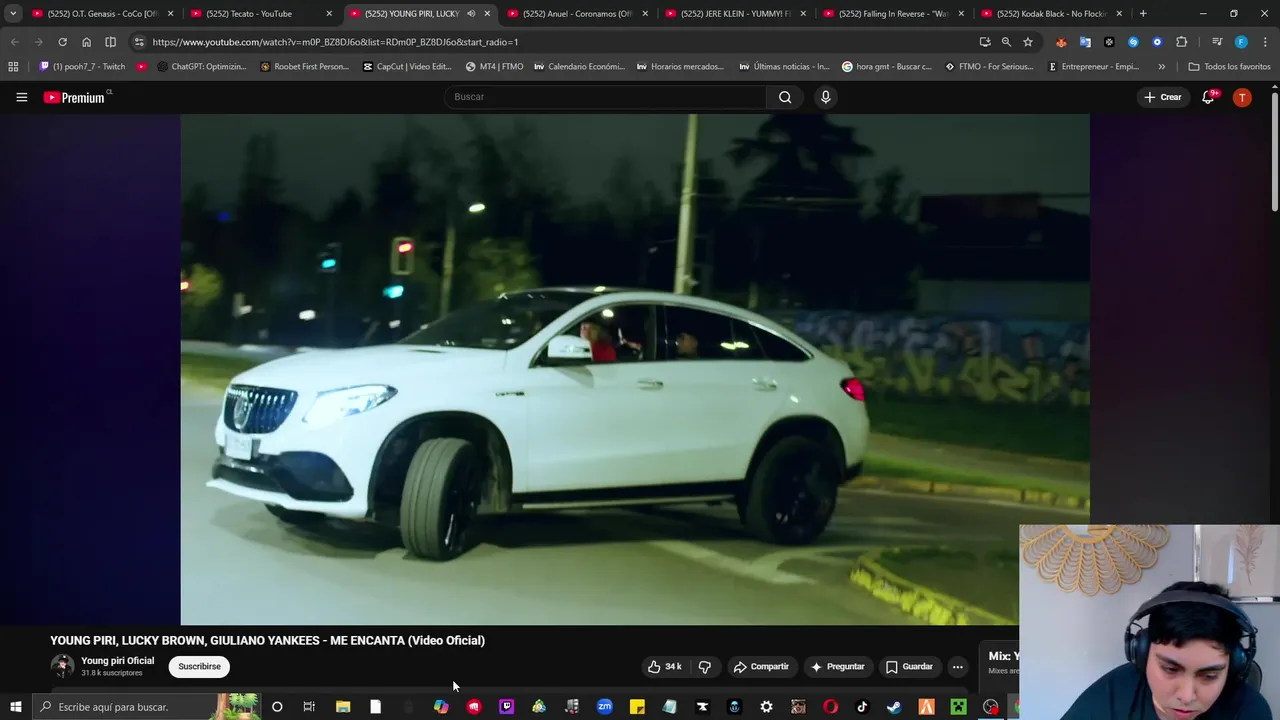Open the CapCut | Video Edit... bookmark
Screen dimensions: 1280x720
[x=407, y=67]
